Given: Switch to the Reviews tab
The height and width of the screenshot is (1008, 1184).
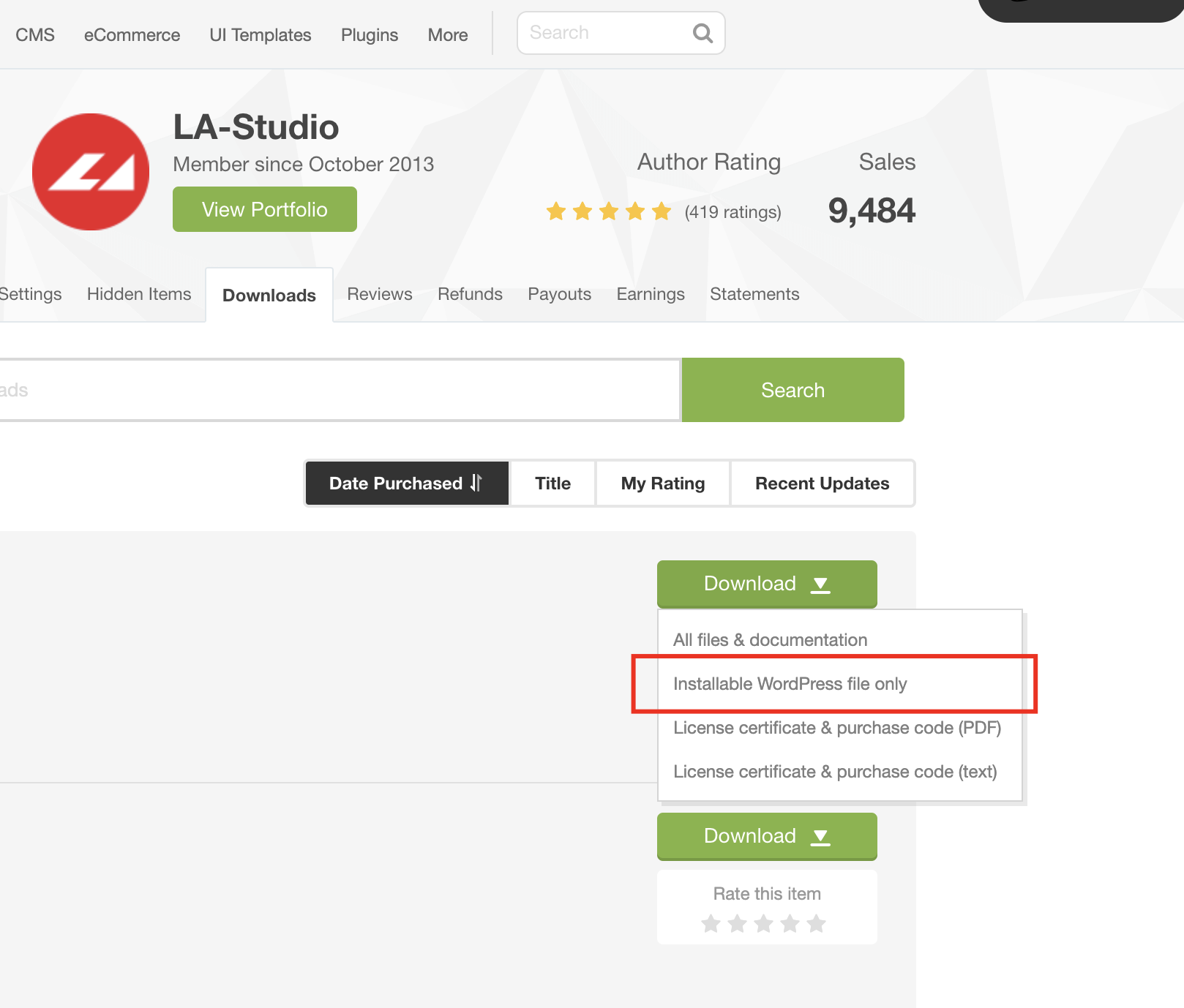Looking at the screenshot, I should coord(379,294).
